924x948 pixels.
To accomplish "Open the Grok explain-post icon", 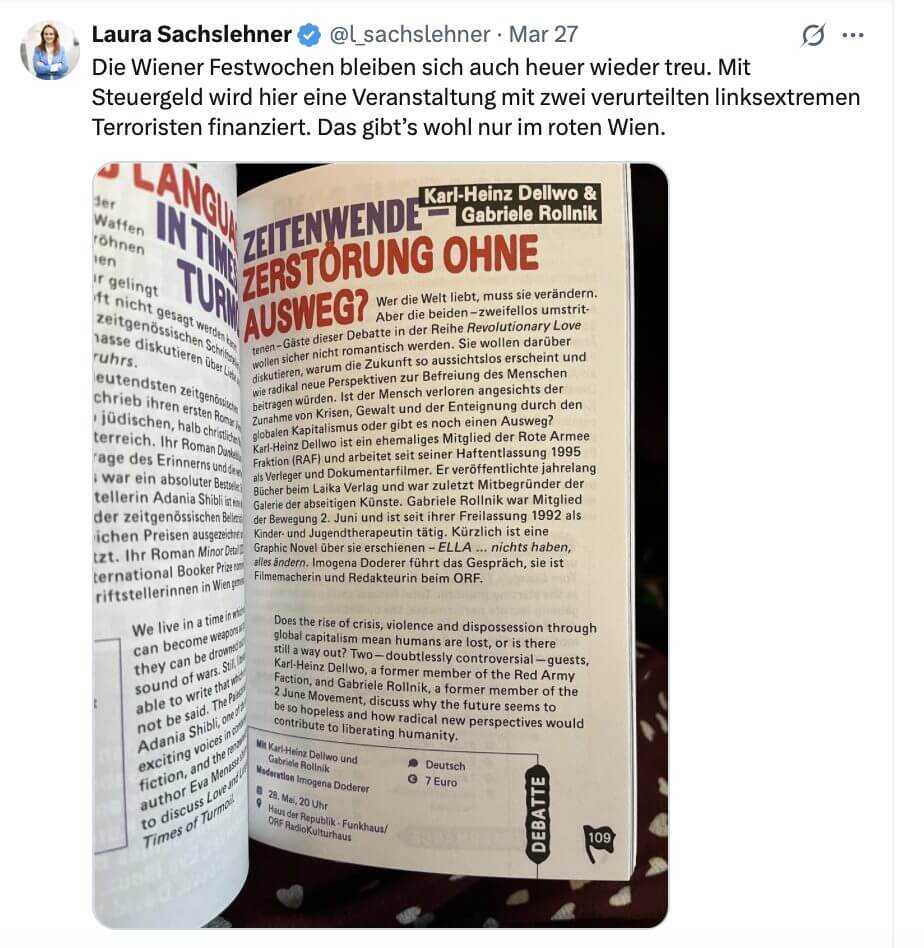I will coord(813,35).
